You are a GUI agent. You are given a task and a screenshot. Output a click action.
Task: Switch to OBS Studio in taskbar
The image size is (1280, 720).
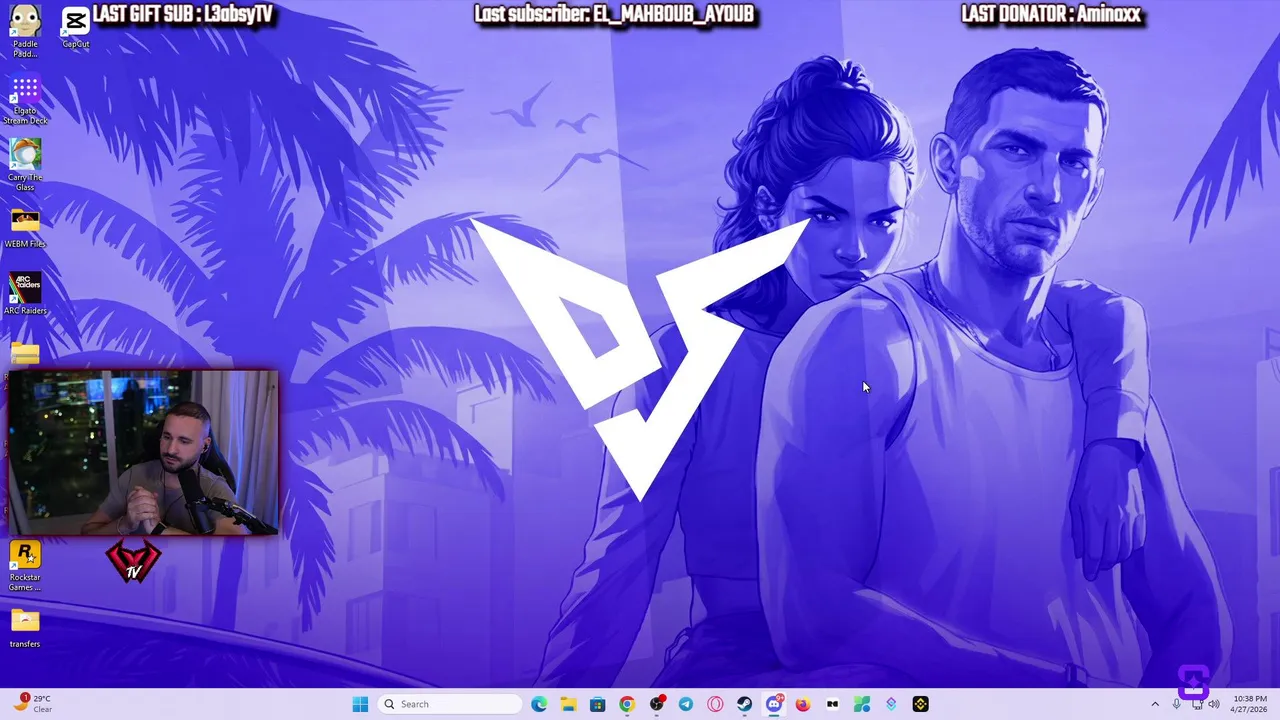point(656,704)
